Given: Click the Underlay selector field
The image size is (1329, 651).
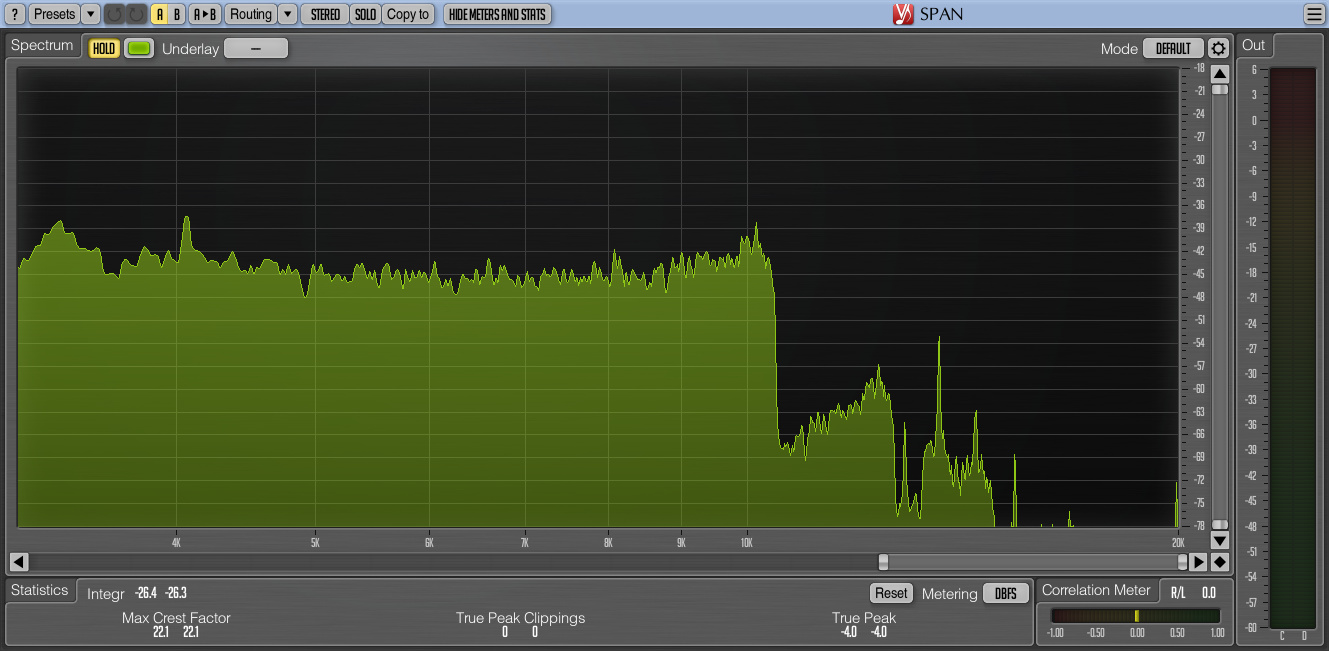Looking at the screenshot, I should click(256, 48).
